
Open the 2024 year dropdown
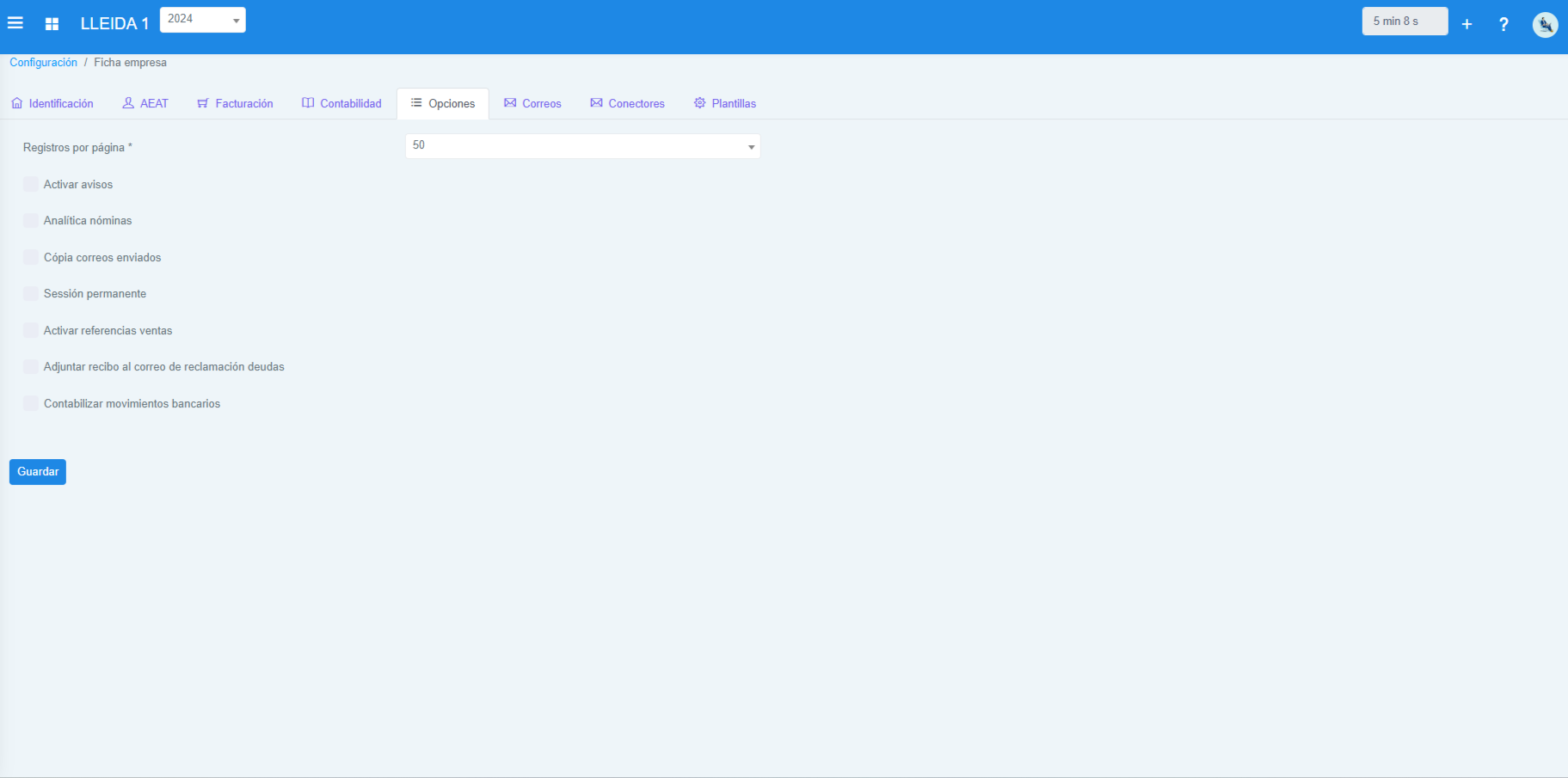pos(203,20)
